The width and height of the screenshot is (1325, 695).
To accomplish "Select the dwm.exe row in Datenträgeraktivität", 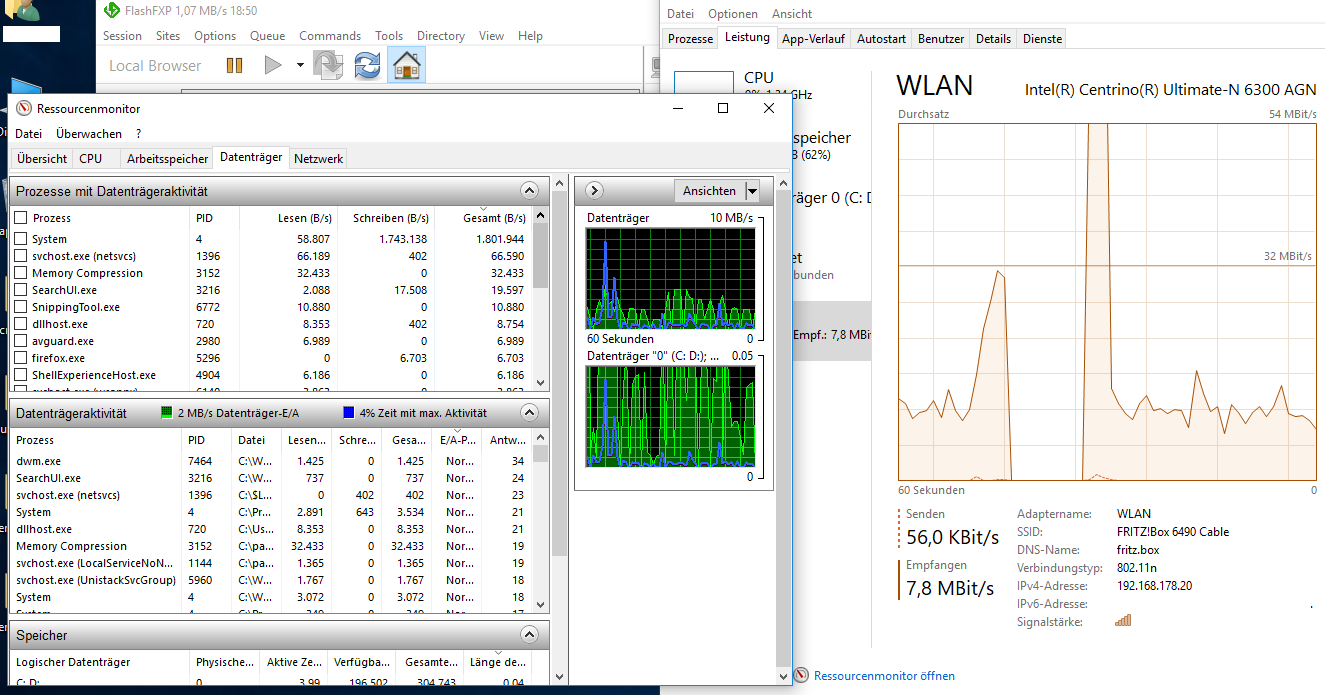I will pyautogui.click(x=271, y=461).
